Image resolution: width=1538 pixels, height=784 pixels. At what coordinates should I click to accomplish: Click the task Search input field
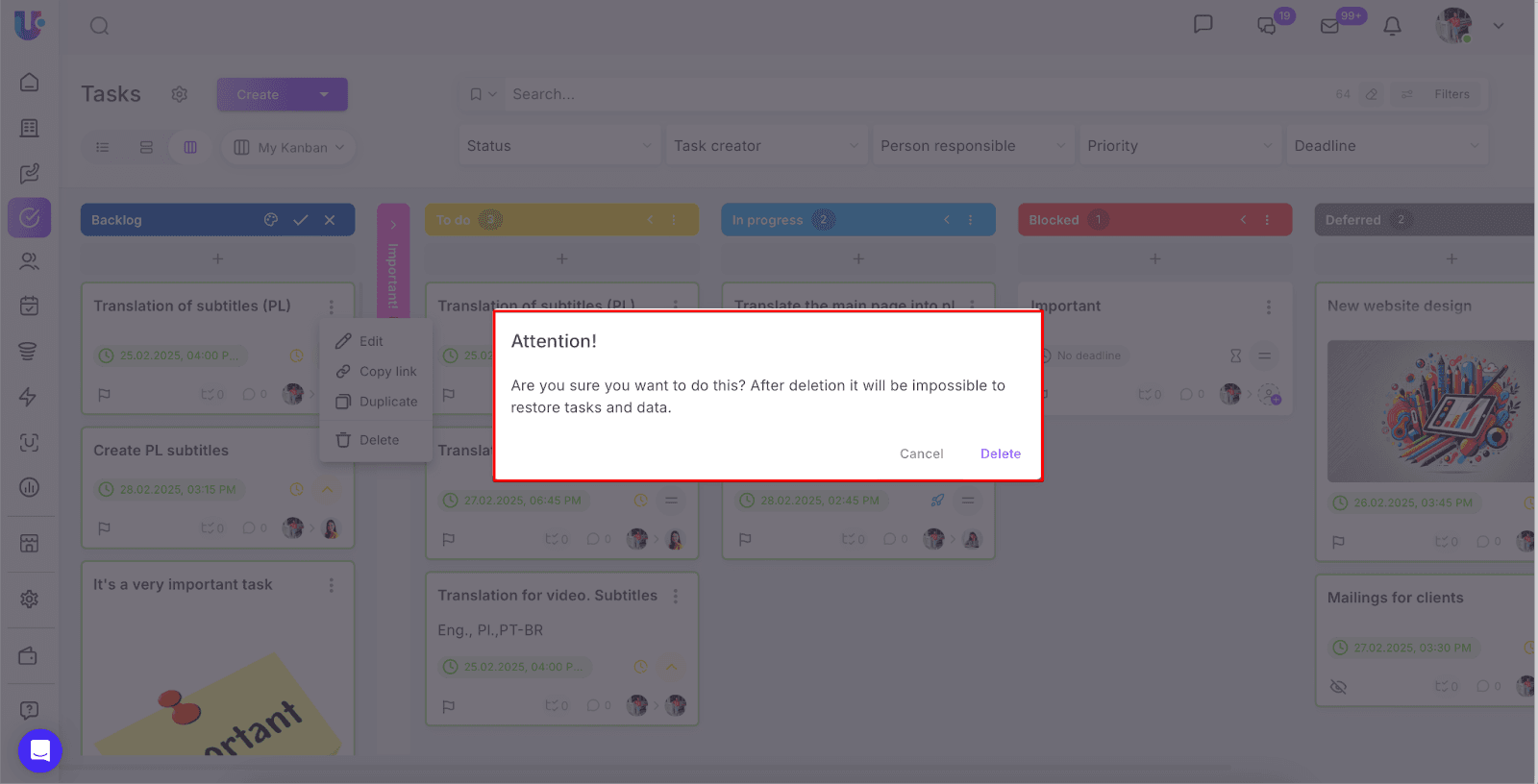coord(913,94)
